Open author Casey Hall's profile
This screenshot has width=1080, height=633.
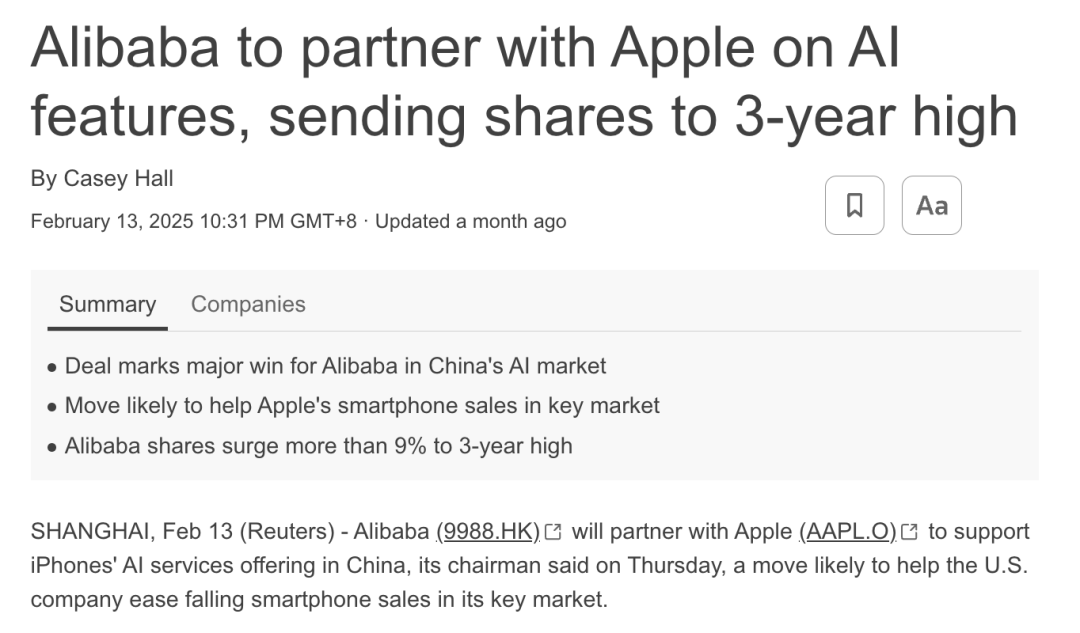(x=118, y=178)
